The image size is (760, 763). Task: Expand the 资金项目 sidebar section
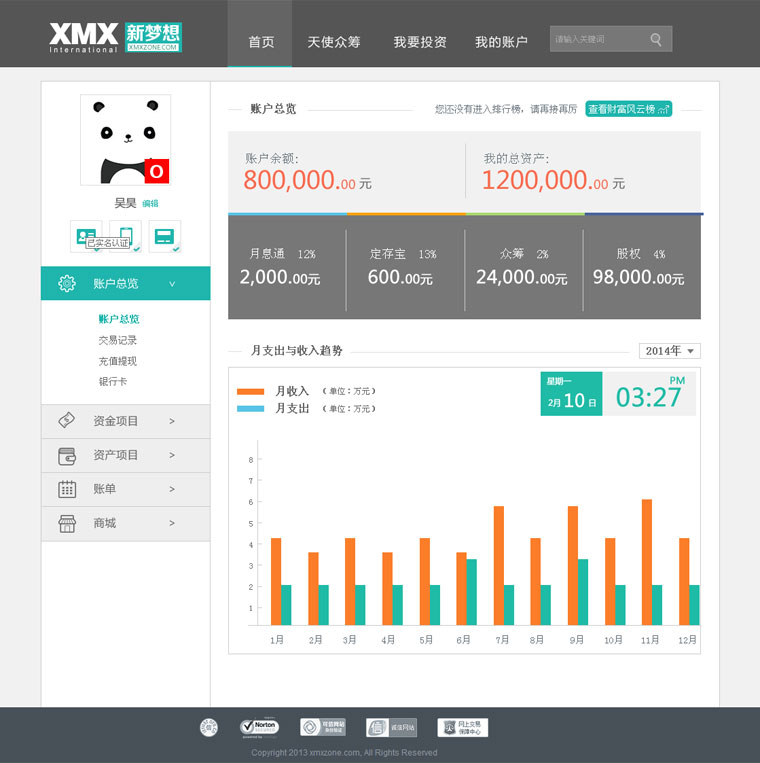[x=125, y=421]
